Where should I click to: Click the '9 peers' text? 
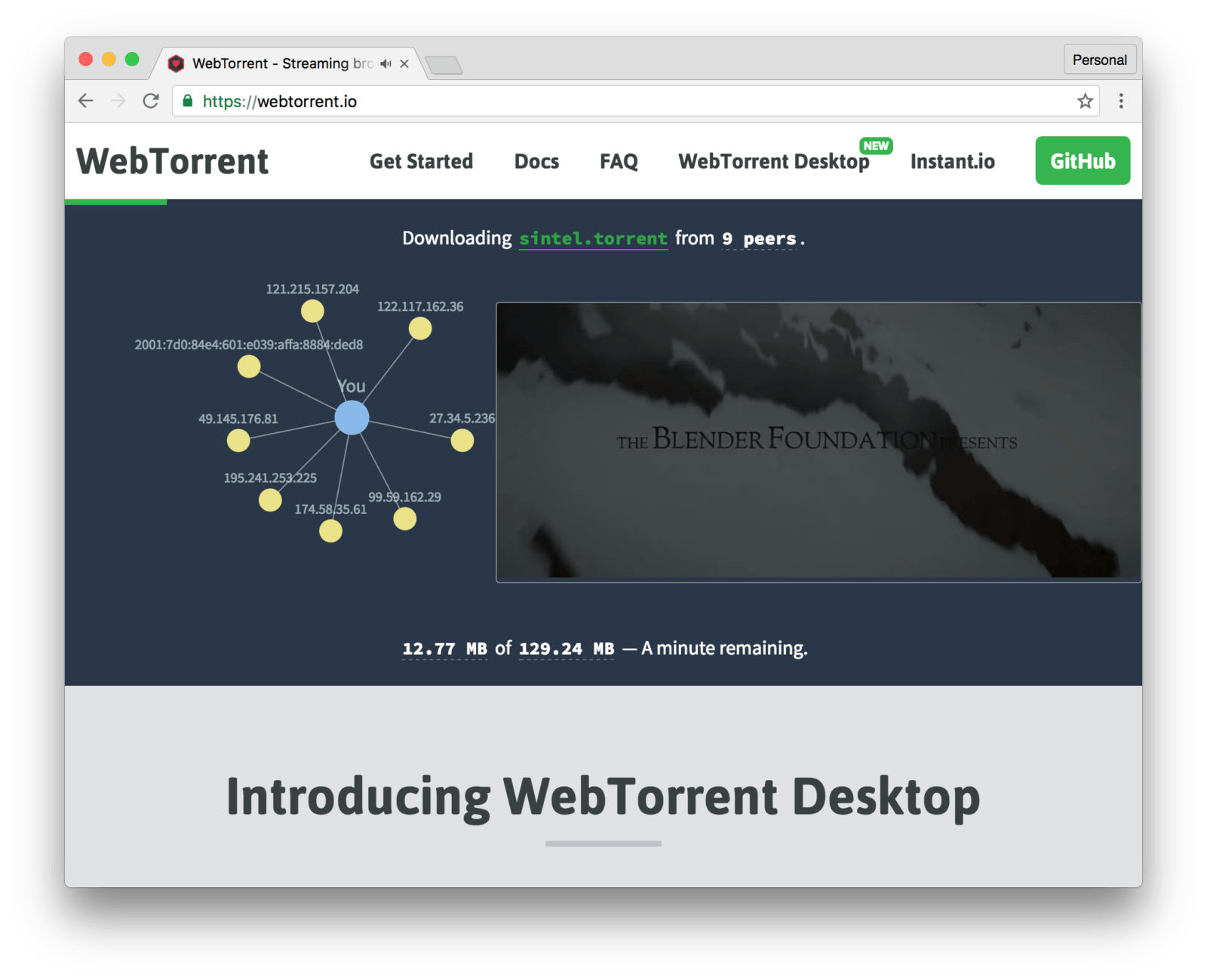pyautogui.click(x=759, y=239)
